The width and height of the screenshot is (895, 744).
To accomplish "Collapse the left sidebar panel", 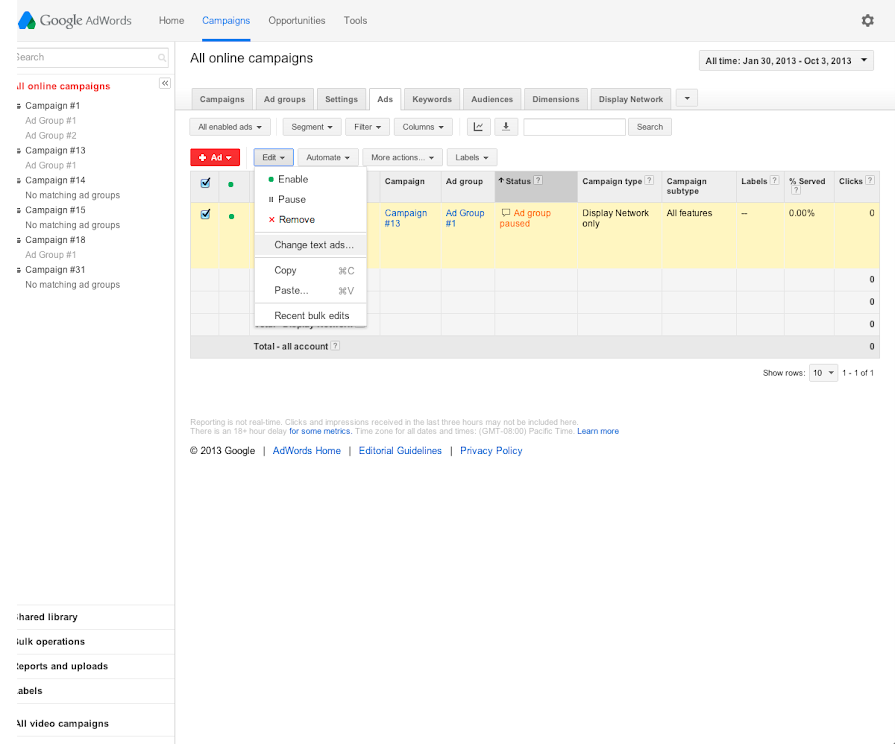I will [x=165, y=83].
